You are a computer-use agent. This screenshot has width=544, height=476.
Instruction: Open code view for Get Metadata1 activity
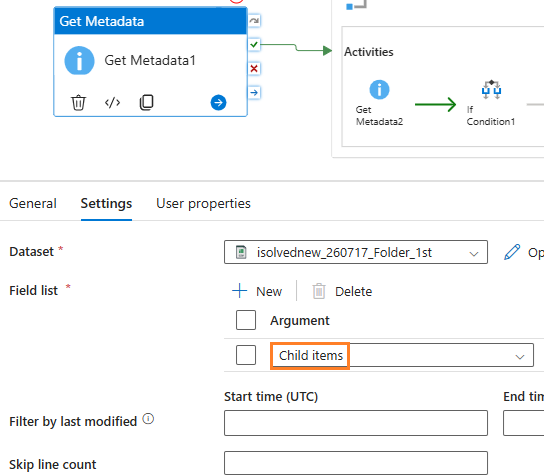(112, 103)
